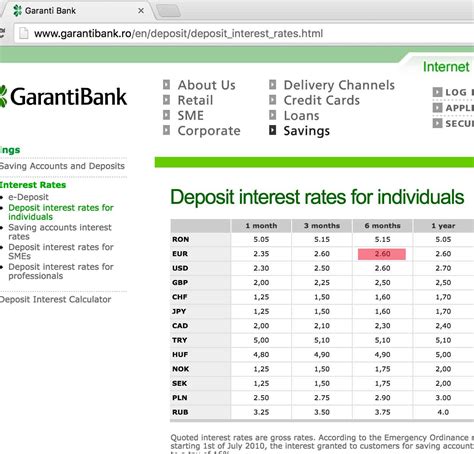474x454 pixels.
Task: Select the JPY row label
Action: coord(179,311)
